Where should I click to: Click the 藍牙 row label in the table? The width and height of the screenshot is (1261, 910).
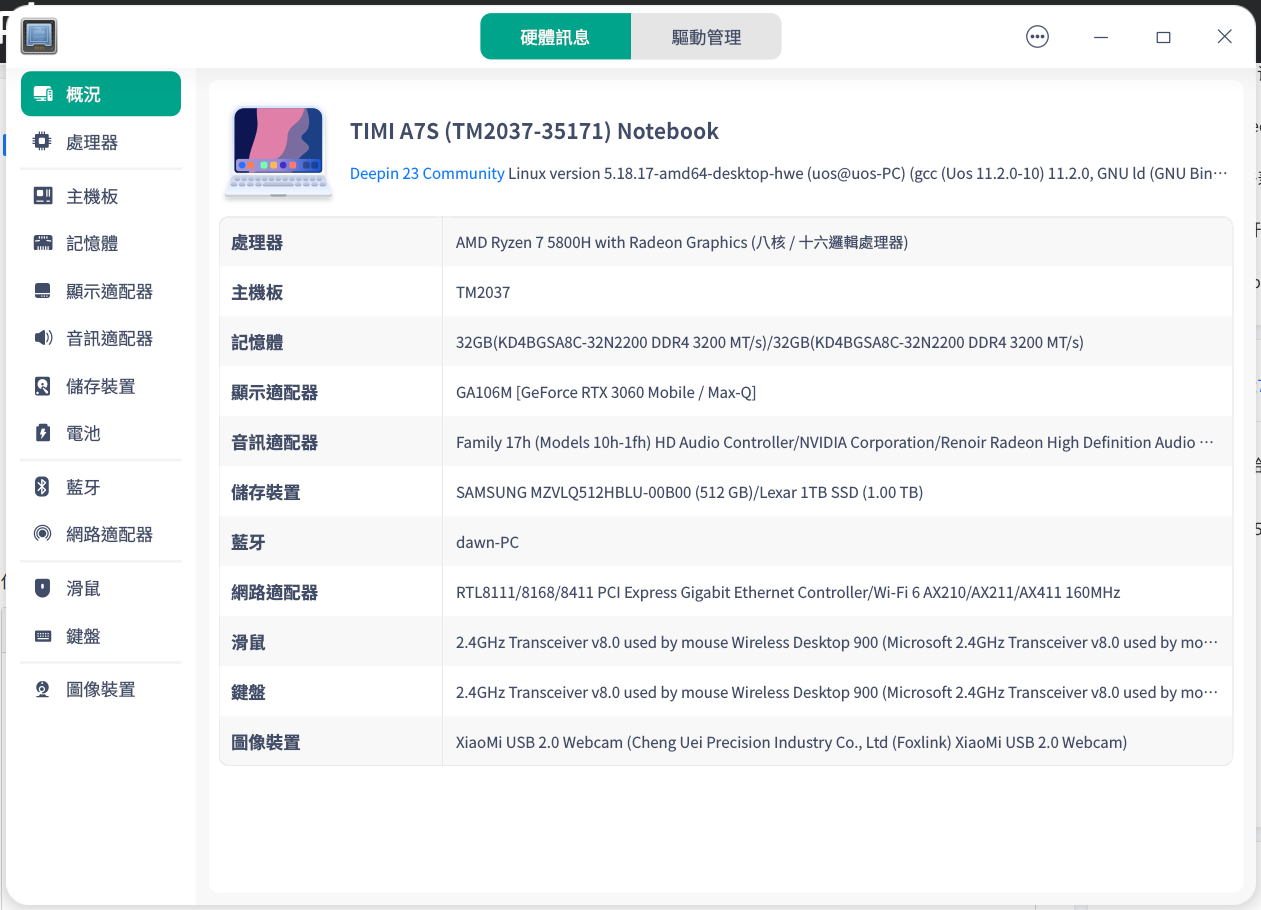click(x=248, y=542)
